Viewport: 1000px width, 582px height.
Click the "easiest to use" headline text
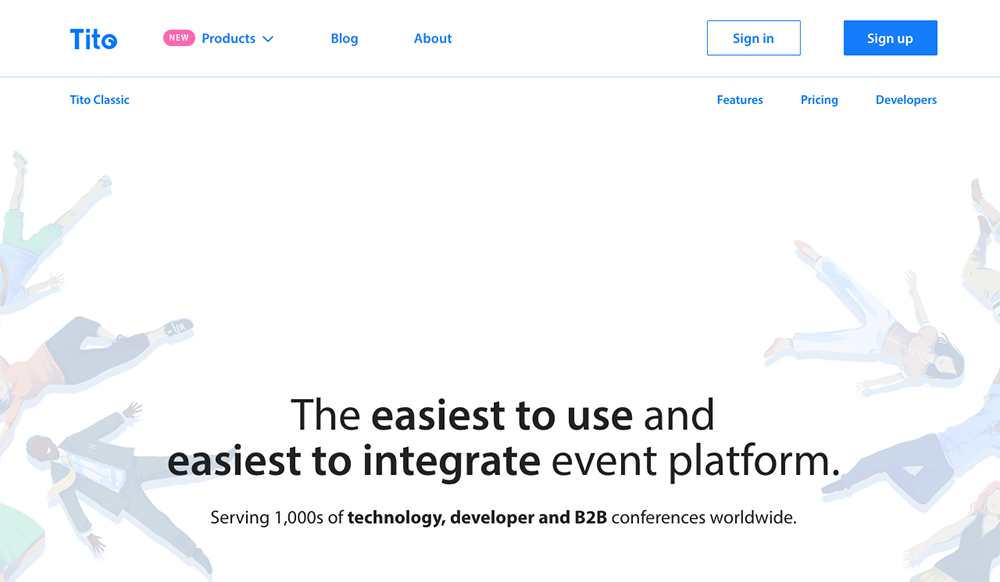(x=501, y=415)
